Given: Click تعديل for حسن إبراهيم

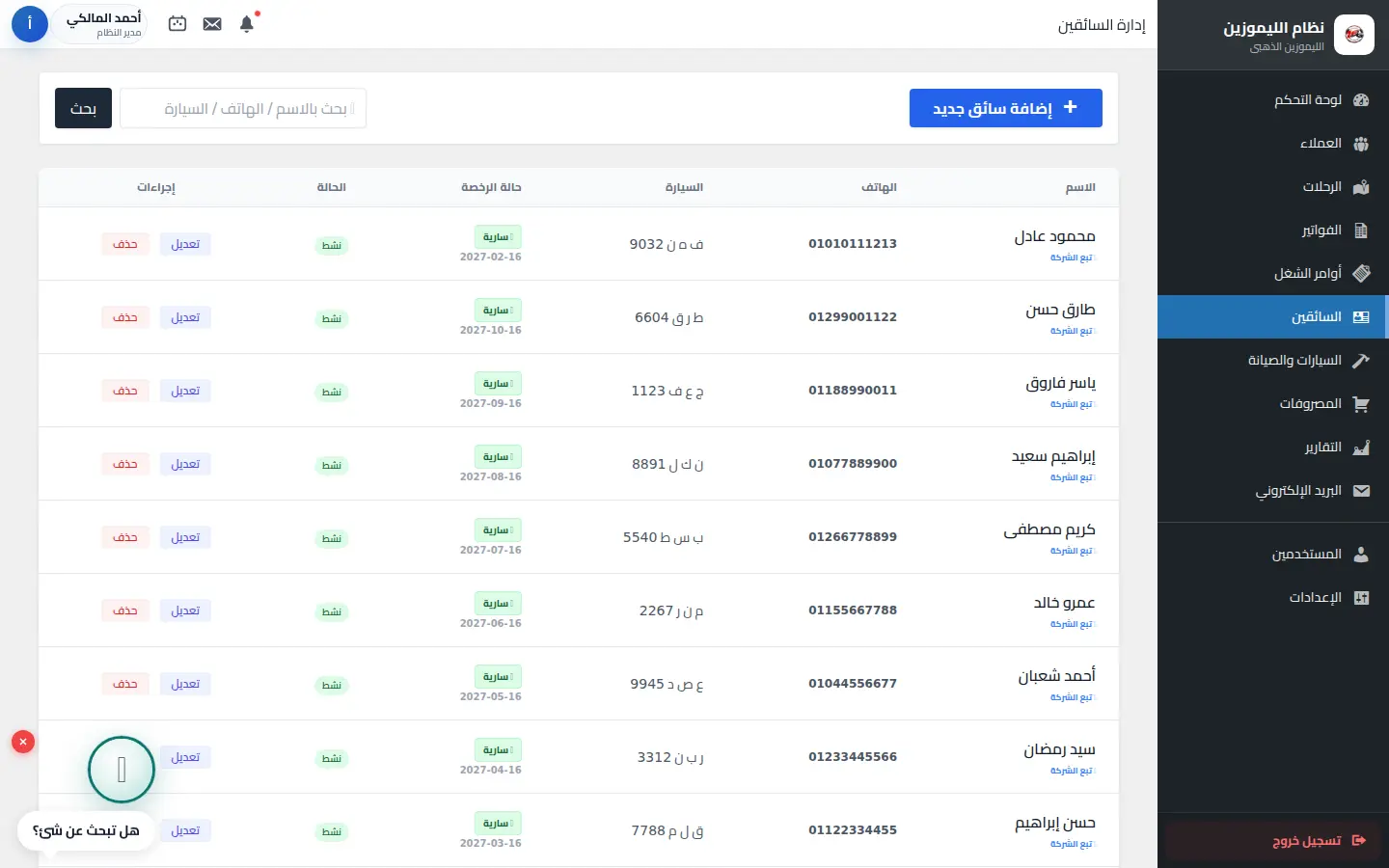Looking at the screenshot, I should click(185, 830).
